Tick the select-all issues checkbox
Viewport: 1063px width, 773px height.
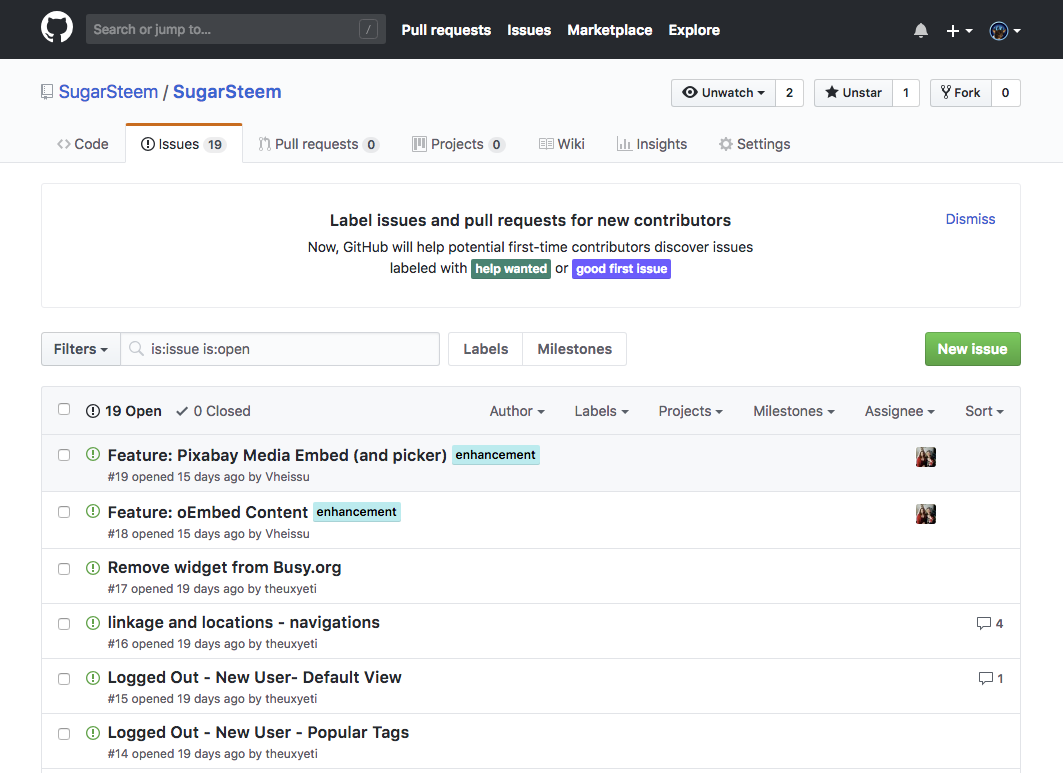coord(64,409)
